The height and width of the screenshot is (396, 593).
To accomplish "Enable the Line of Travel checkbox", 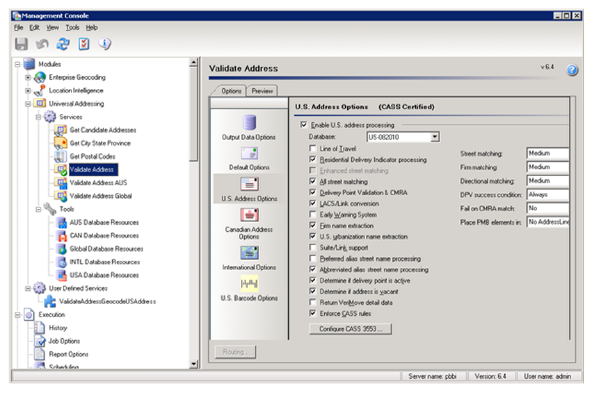I will click(312, 148).
